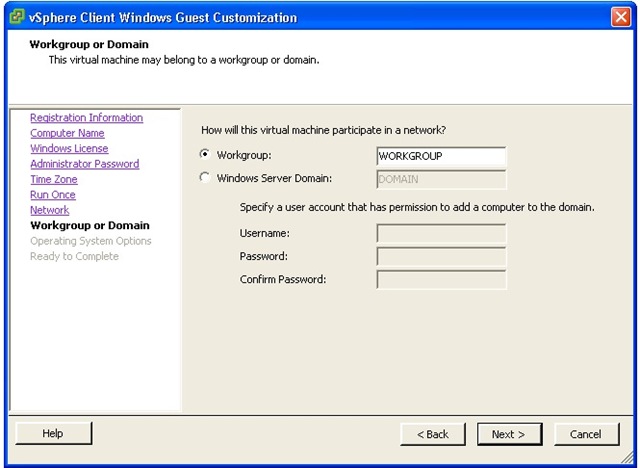The width and height of the screenshot is (640, 468).
Task: Click the Username input field
Action: click(x=441, y=233)
